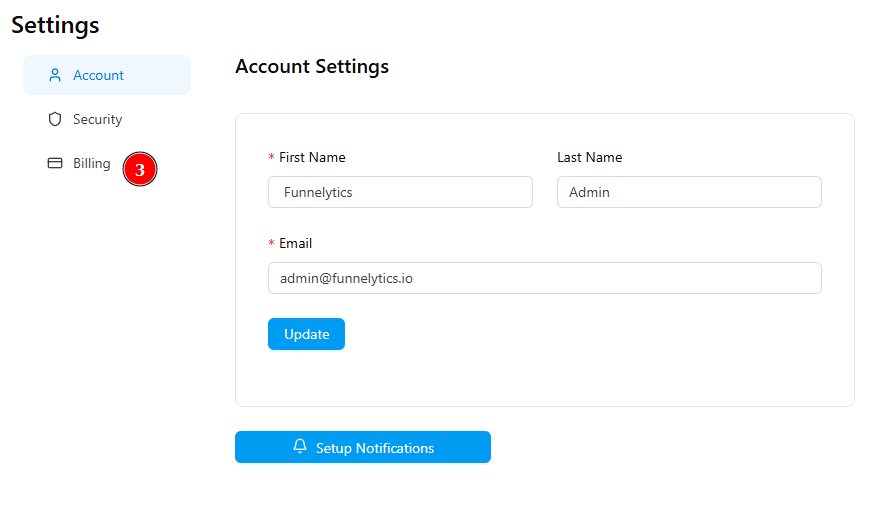Focus the Email field with admin@funnelytics.io
Screen dimensions: 873x514
coord(545,278)
